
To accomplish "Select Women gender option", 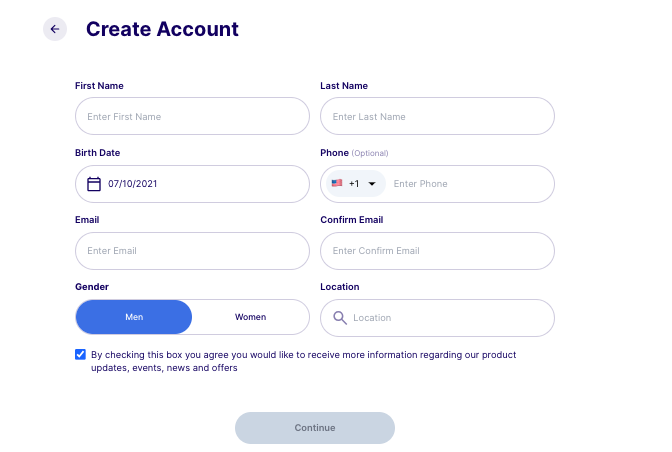I will [250, 317].
